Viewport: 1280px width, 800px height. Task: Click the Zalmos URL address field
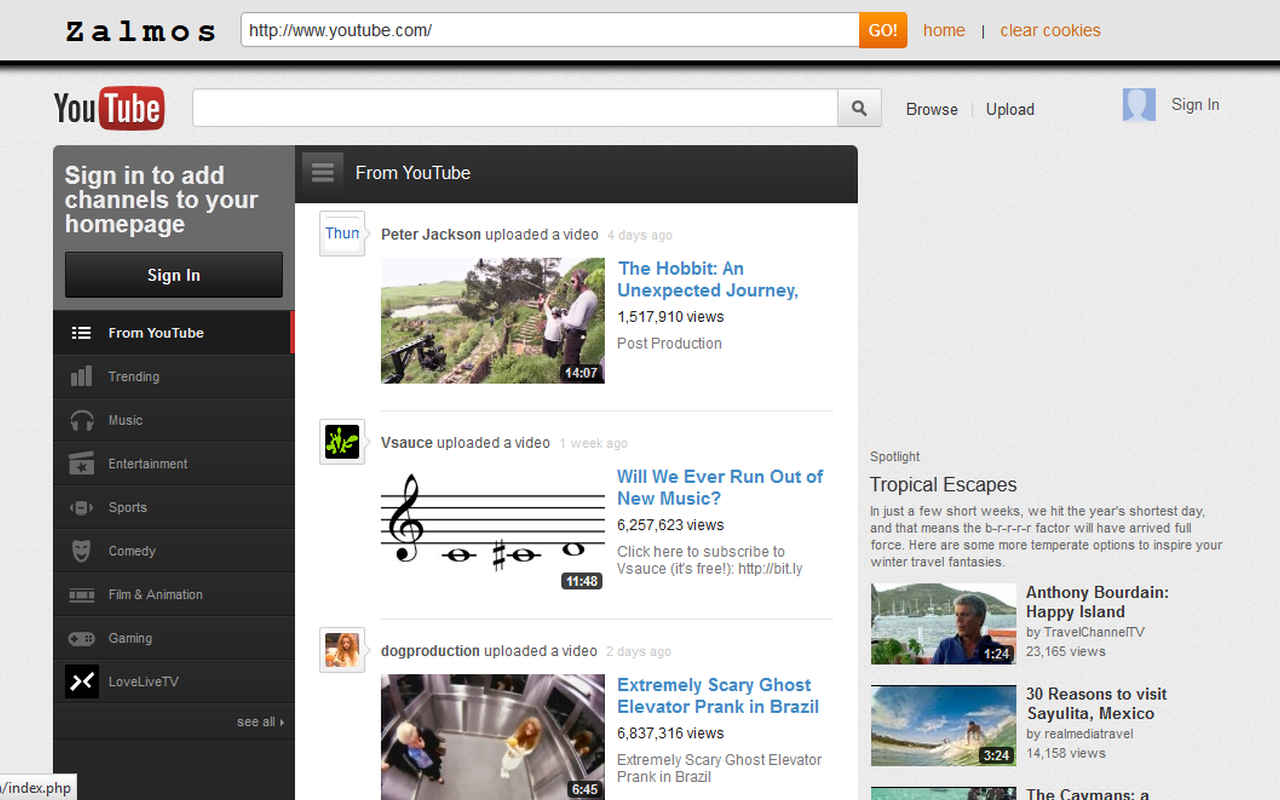point(550,30)
